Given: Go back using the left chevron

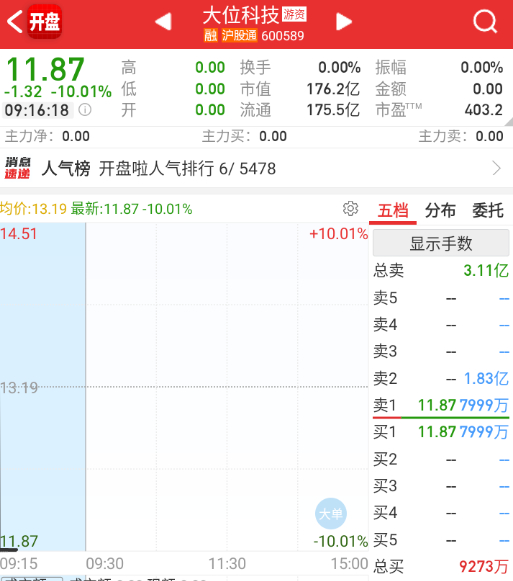Looking at the screenshot, I should point(15,21).
